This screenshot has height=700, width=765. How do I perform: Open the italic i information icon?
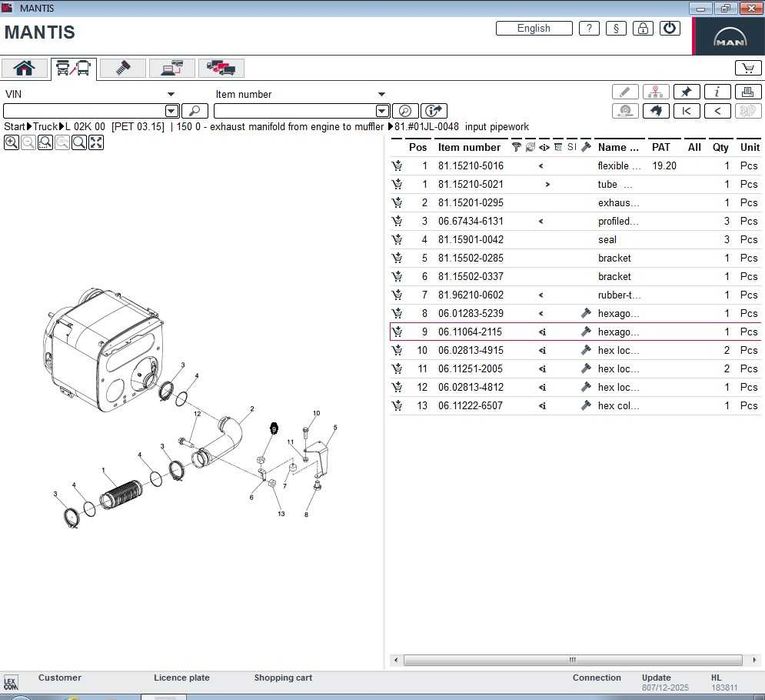click(x=717, y=92)
